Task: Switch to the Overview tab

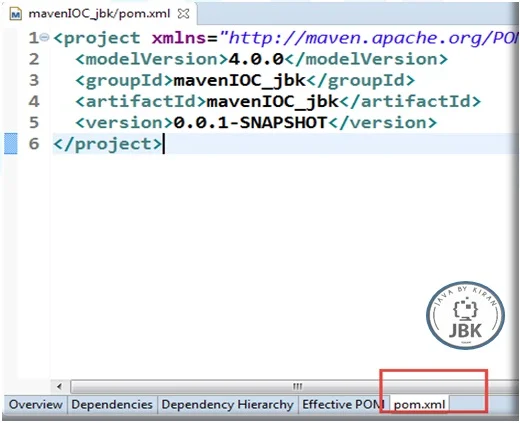Action: click(x=36, y=404)
